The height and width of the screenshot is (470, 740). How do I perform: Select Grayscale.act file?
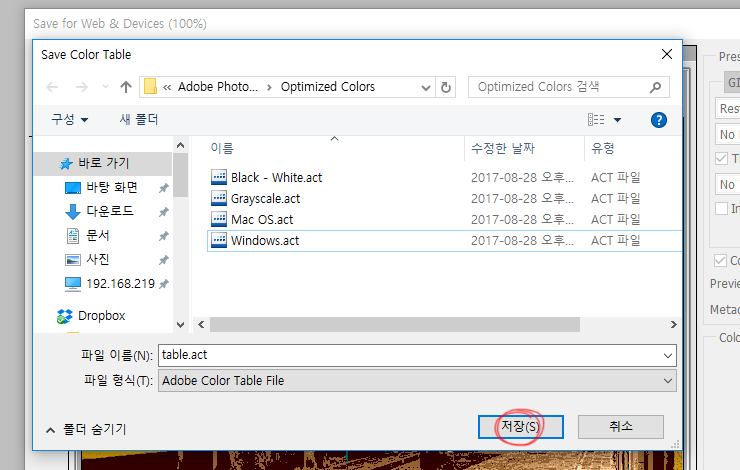pyautogui.click(x=265, y=199)
